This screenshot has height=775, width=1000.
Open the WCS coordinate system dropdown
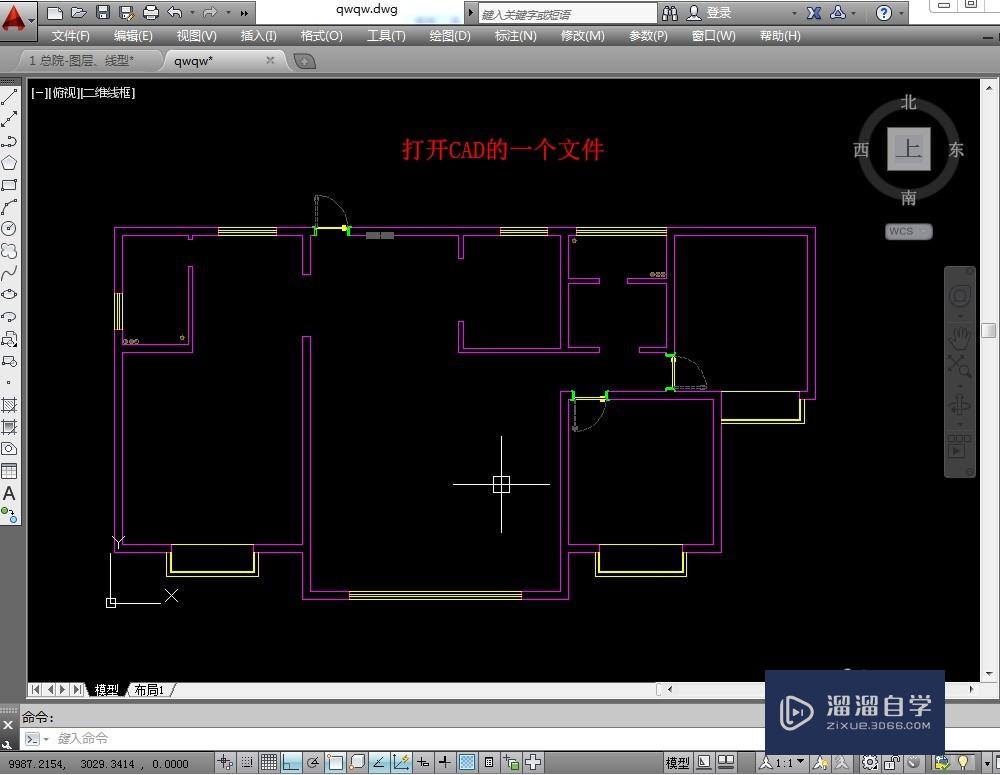923,231
